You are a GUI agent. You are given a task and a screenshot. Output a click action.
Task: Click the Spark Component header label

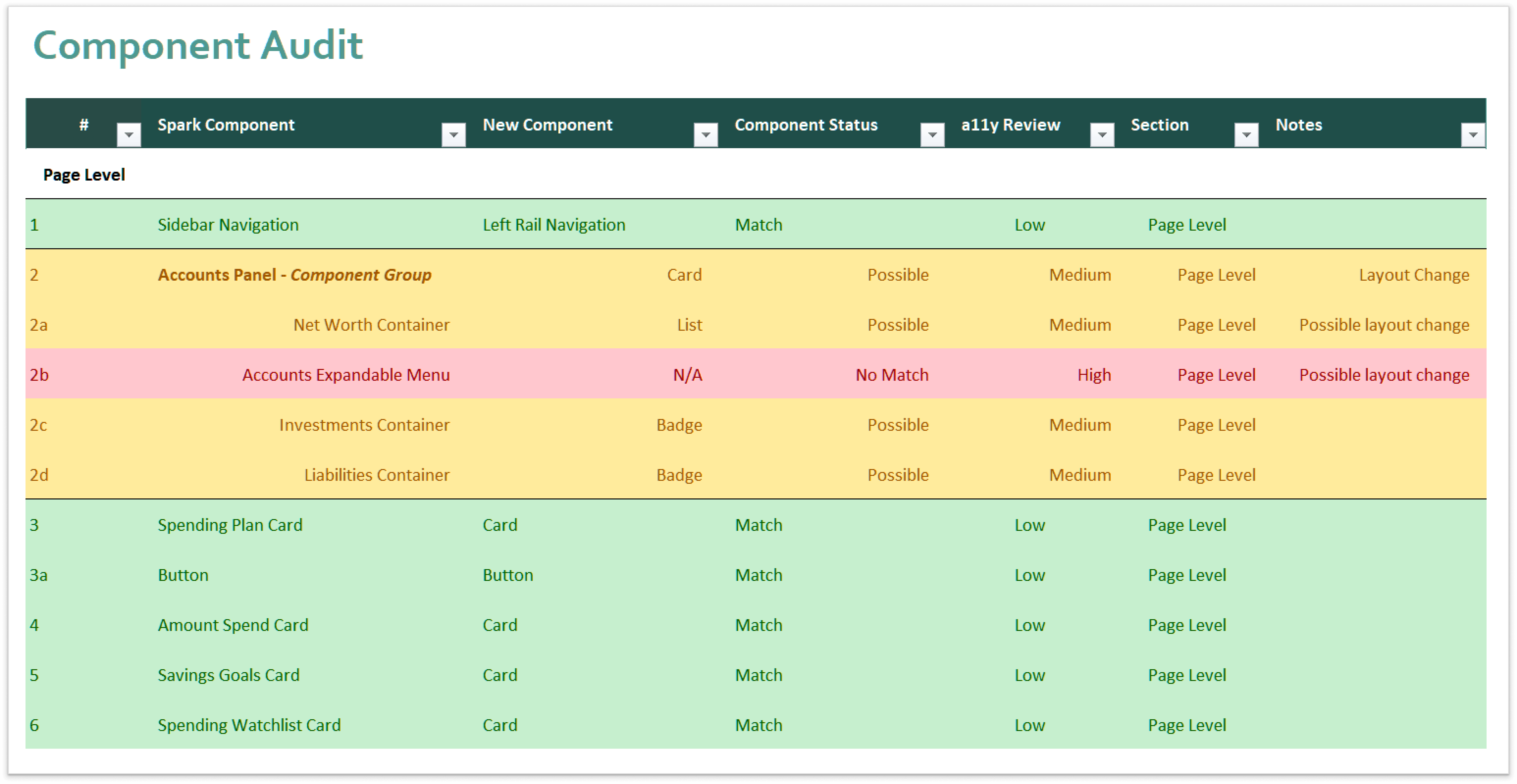tap(226, 125)
